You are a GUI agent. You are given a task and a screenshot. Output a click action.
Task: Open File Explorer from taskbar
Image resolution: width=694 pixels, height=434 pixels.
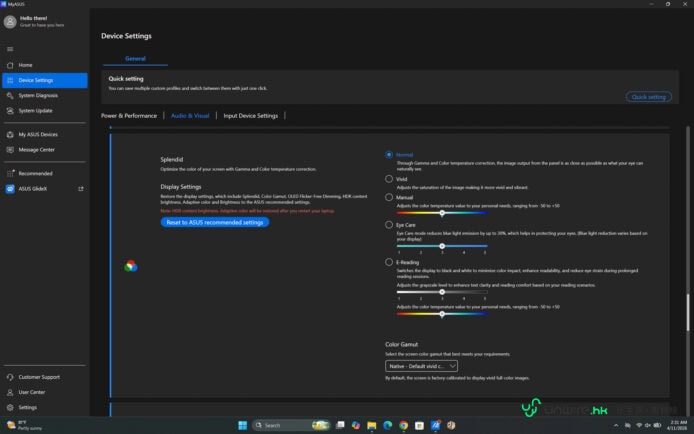click(x=372, y=425)
